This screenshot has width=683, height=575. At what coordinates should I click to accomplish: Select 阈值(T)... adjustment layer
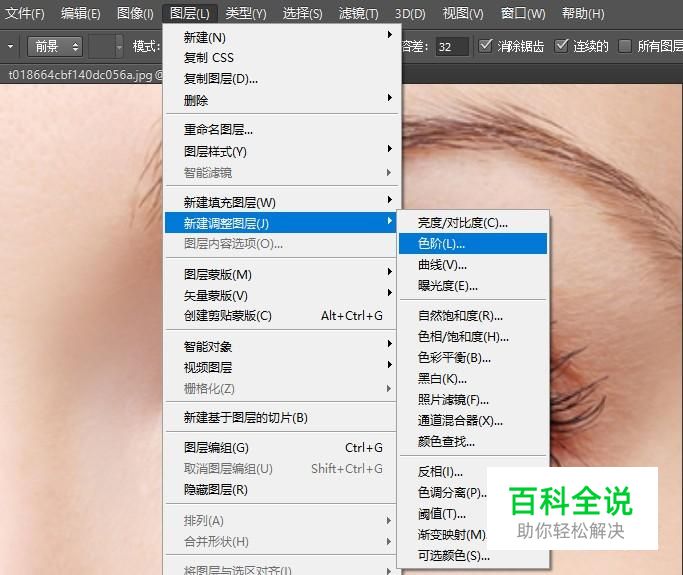pyautogui.click(x=442, y=514)
